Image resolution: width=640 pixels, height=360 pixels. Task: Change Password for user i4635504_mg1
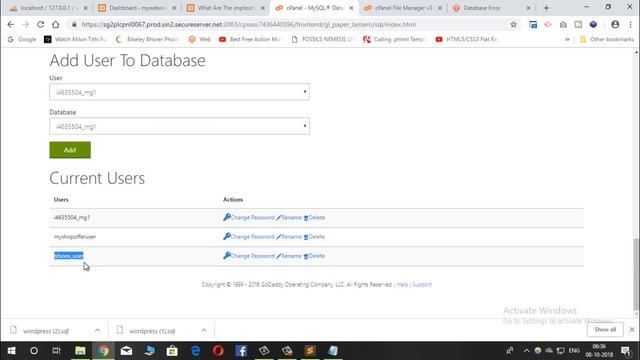[249, 218]
